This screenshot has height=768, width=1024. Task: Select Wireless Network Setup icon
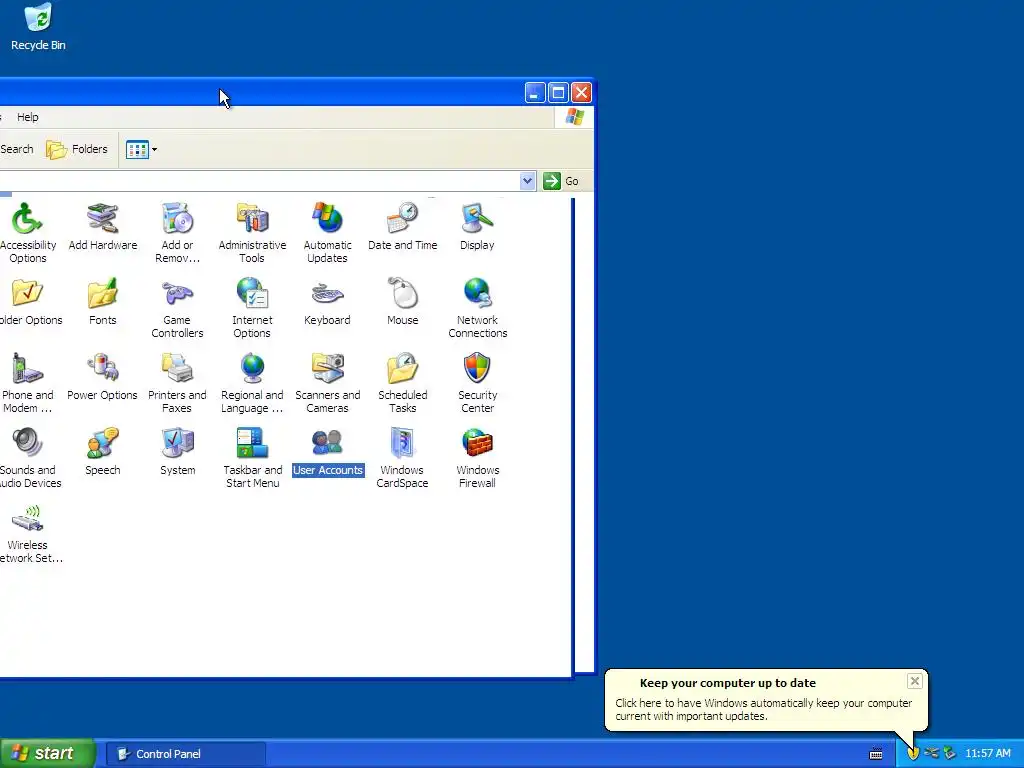click(29, 533)
